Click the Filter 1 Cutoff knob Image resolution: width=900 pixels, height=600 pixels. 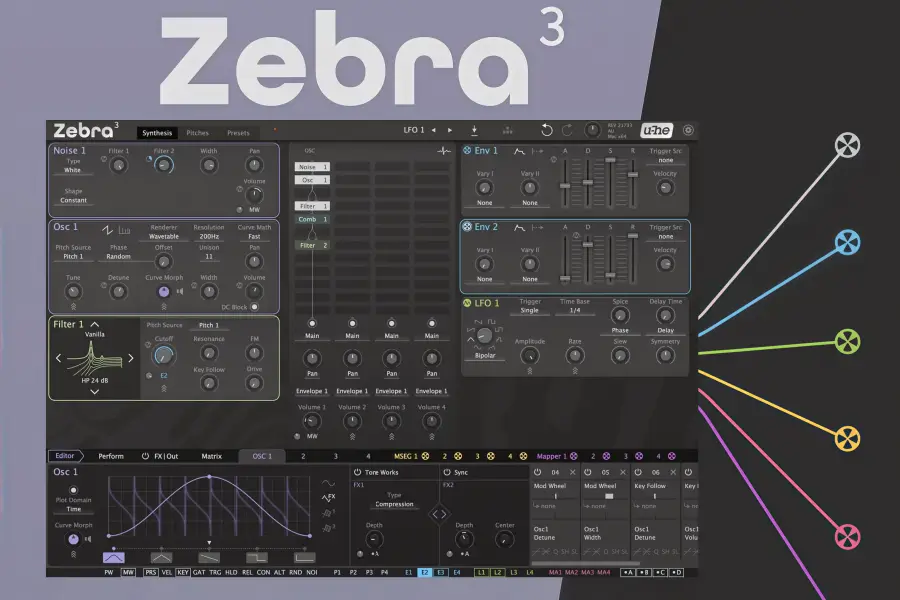[164, 356]
